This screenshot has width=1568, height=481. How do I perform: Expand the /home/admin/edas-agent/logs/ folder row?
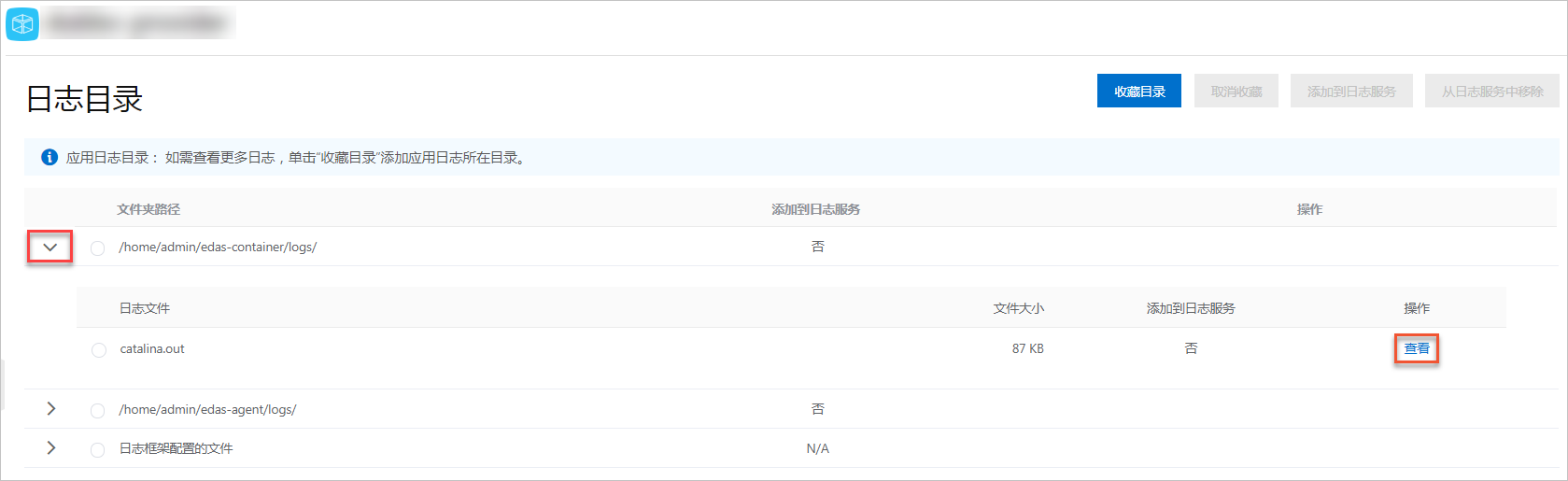[50, 409]
